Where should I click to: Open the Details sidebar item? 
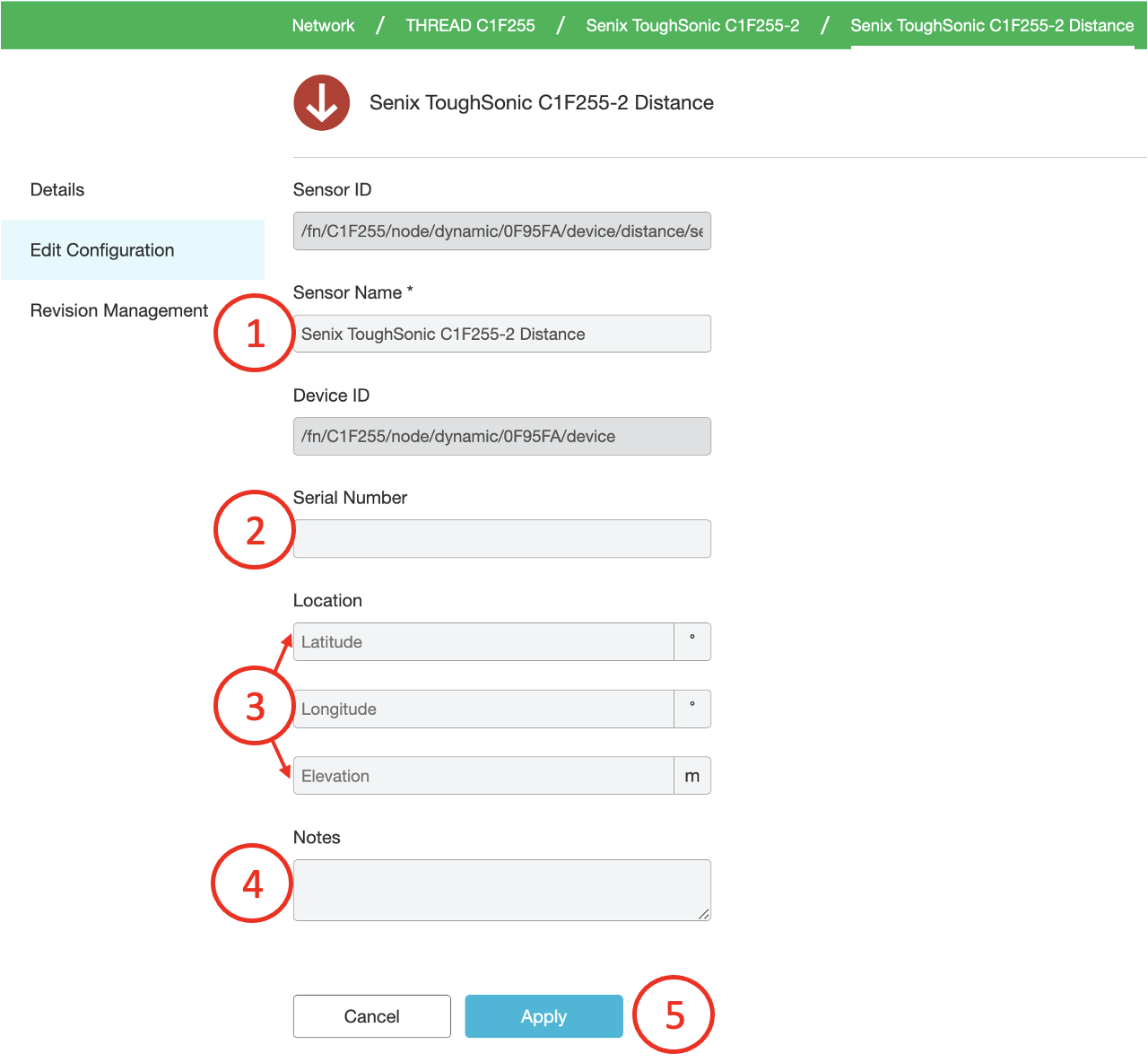click(x=57, y=189)
